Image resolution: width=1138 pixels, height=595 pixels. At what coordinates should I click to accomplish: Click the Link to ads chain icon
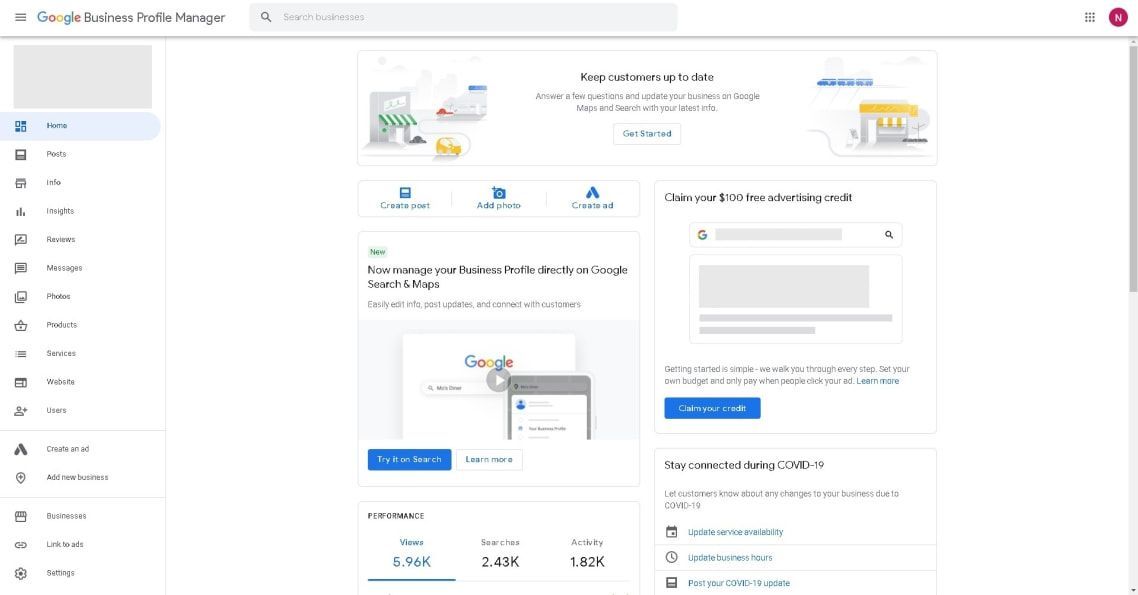click(x=20, y=545)
